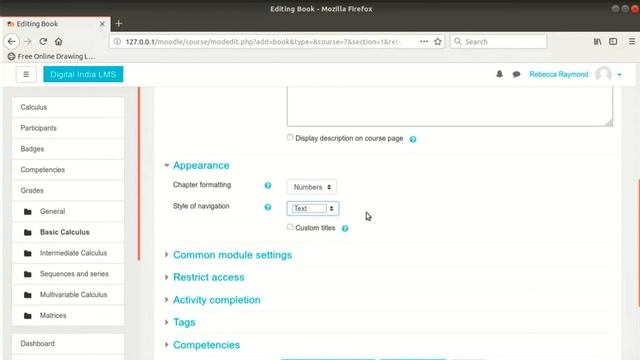Click the Firefox Search box
Screen dimensions: 640x360
click(x=498, y=41)
